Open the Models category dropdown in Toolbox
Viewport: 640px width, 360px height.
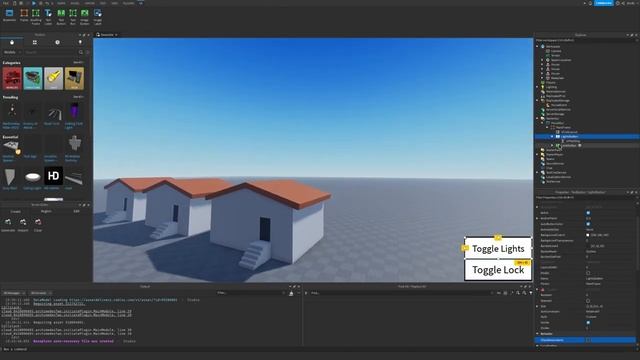[x=12, y=52]
